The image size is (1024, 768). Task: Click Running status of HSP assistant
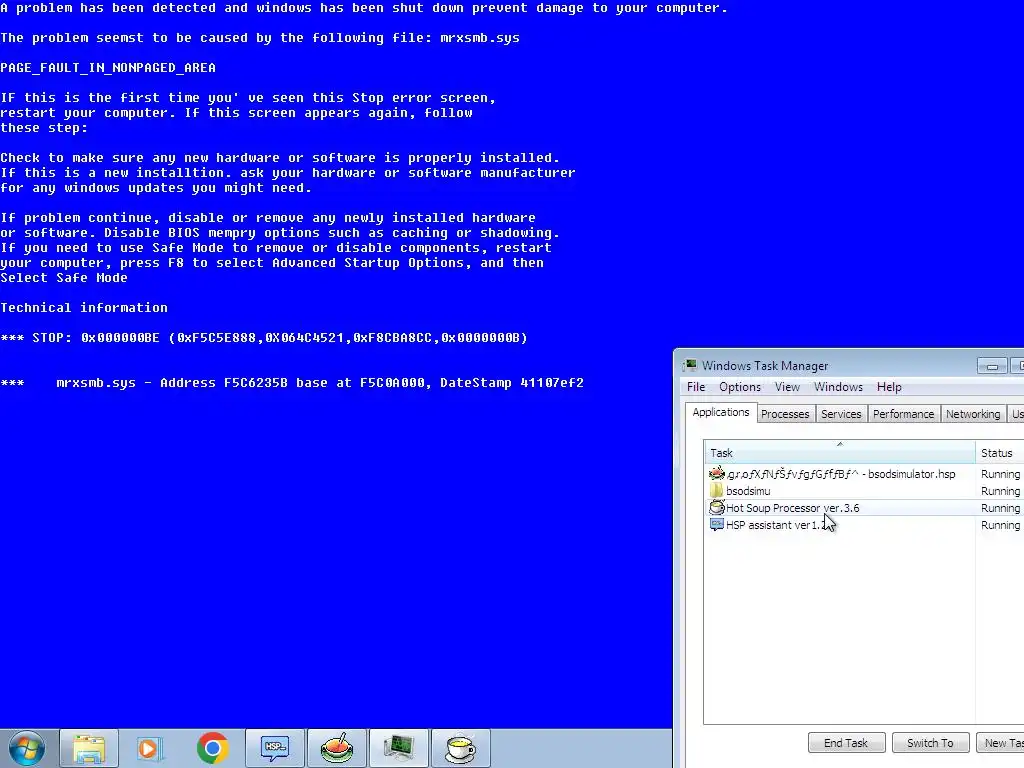1000,525
